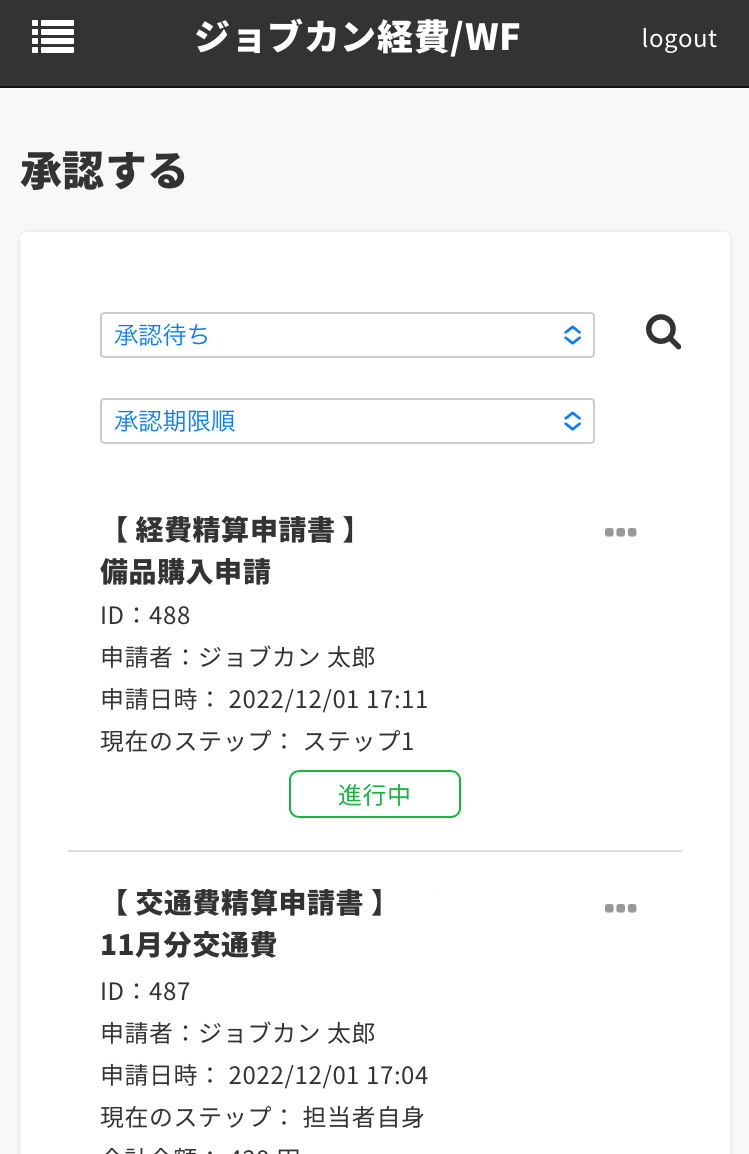The width and height of the screenshot is (749, 1154).
Task: Click the 担当者自身 current step text
Action: click(x=364, y=1117)
